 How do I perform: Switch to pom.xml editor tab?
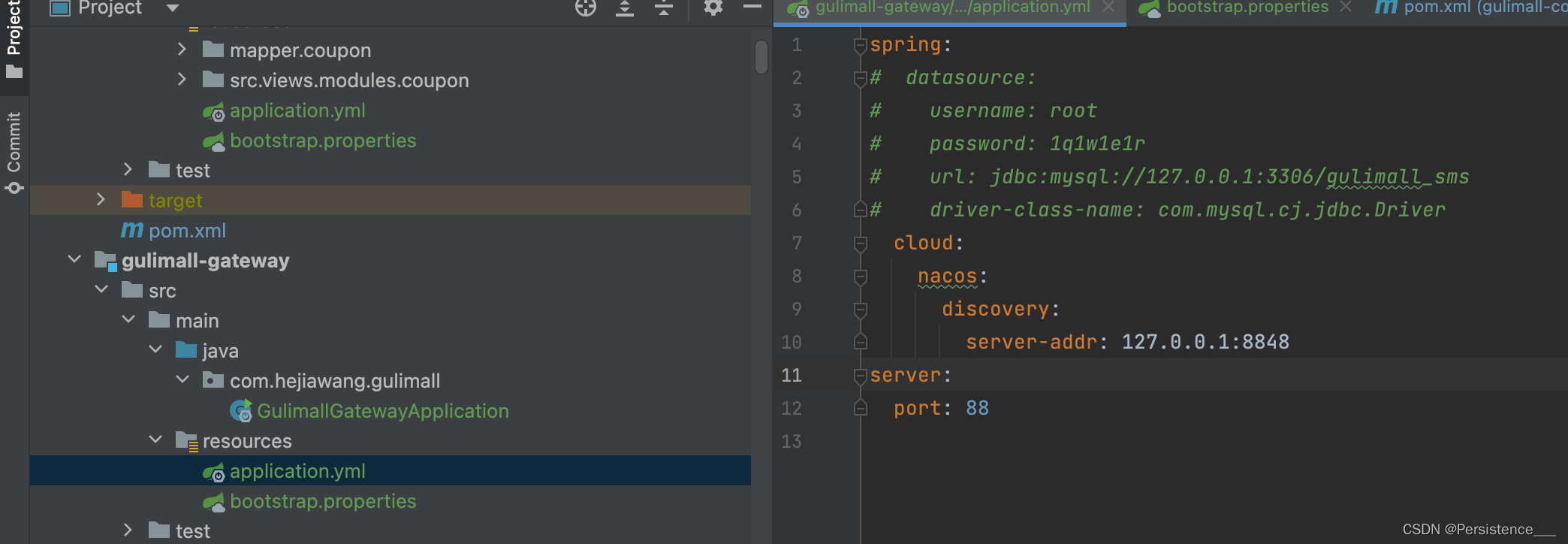click(1472, 8)
